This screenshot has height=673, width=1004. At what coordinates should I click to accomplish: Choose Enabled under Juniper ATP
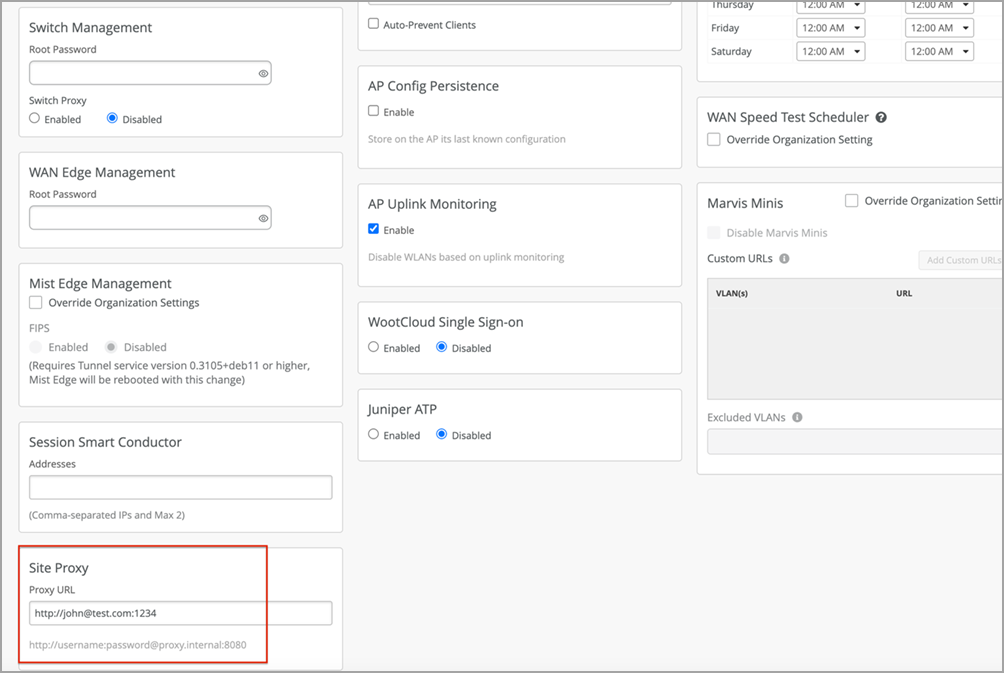coord(374,435)
